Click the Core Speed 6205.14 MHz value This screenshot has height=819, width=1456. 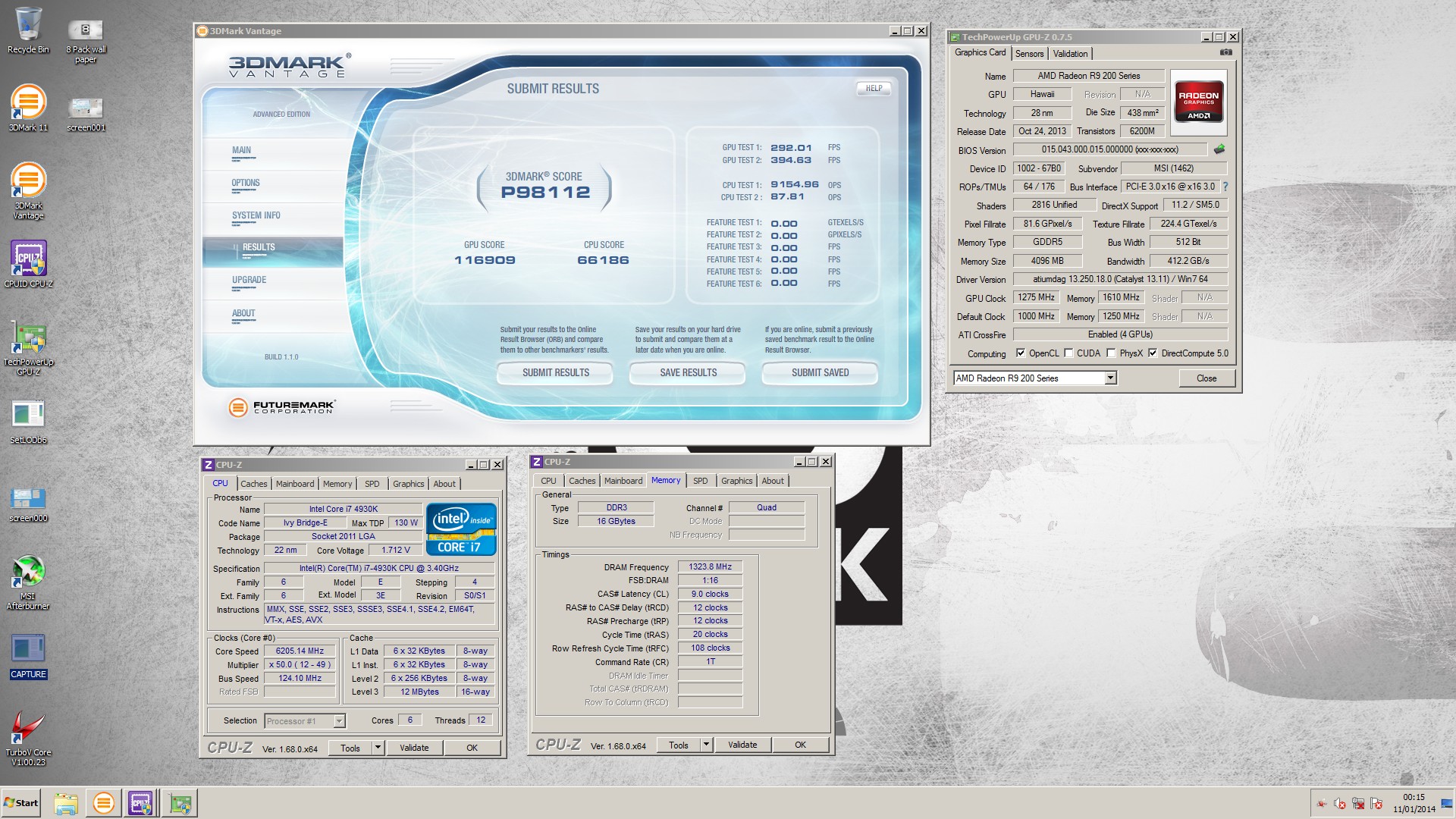click(300, 651)
